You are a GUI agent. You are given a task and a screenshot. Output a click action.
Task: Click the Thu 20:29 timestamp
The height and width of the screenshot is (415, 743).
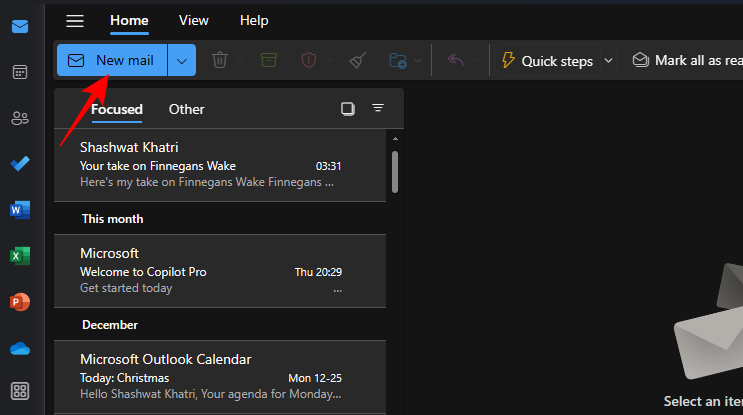[x=318, y=272]
